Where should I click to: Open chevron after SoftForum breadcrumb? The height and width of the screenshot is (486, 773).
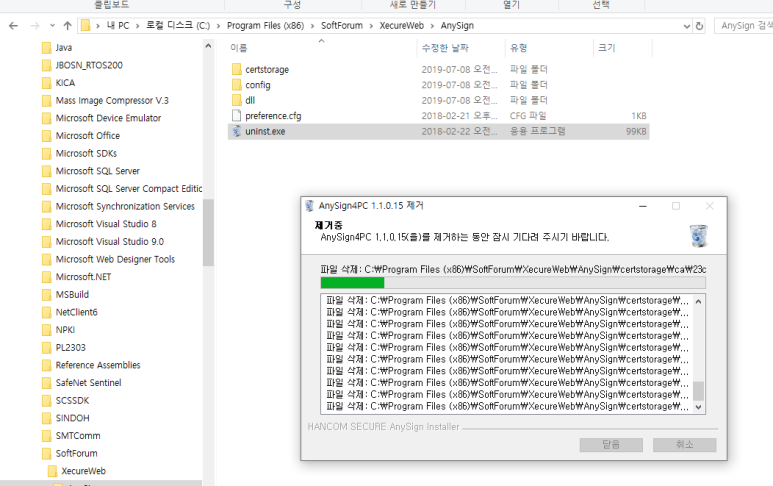(x=371, y=26)
